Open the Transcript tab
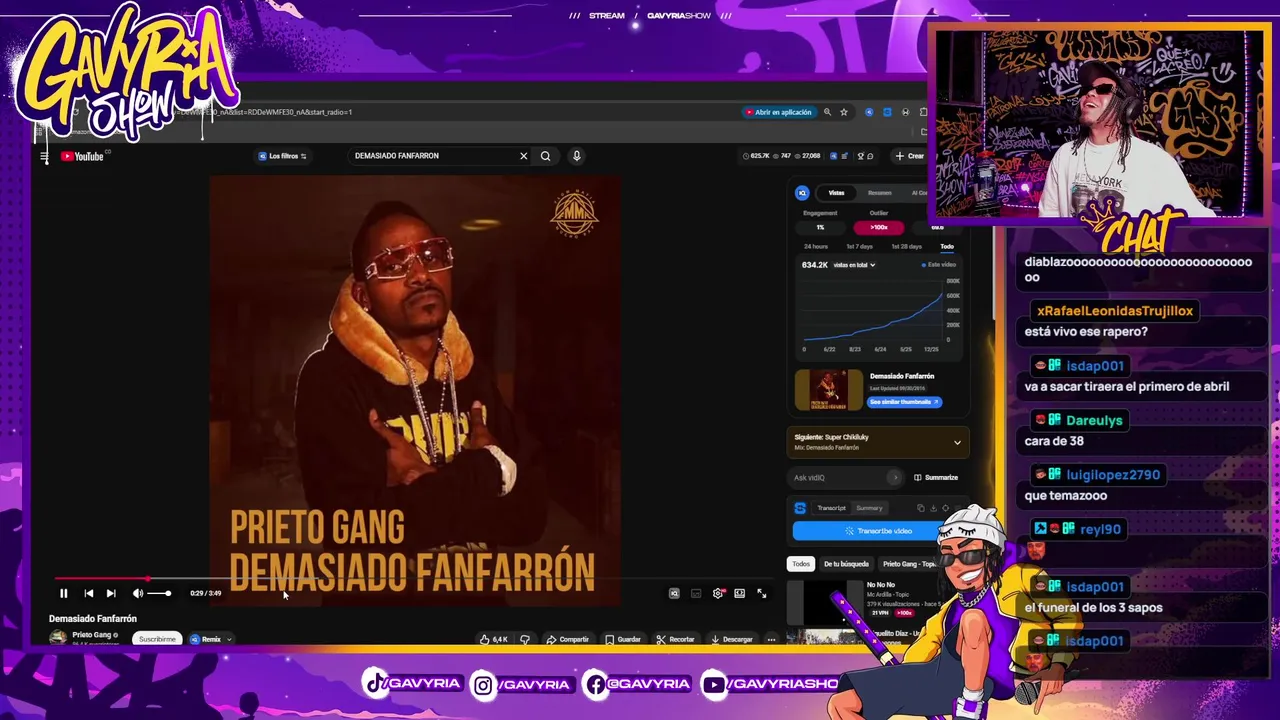The width and height of the screenshot is (1280, 720). [831, 508]
